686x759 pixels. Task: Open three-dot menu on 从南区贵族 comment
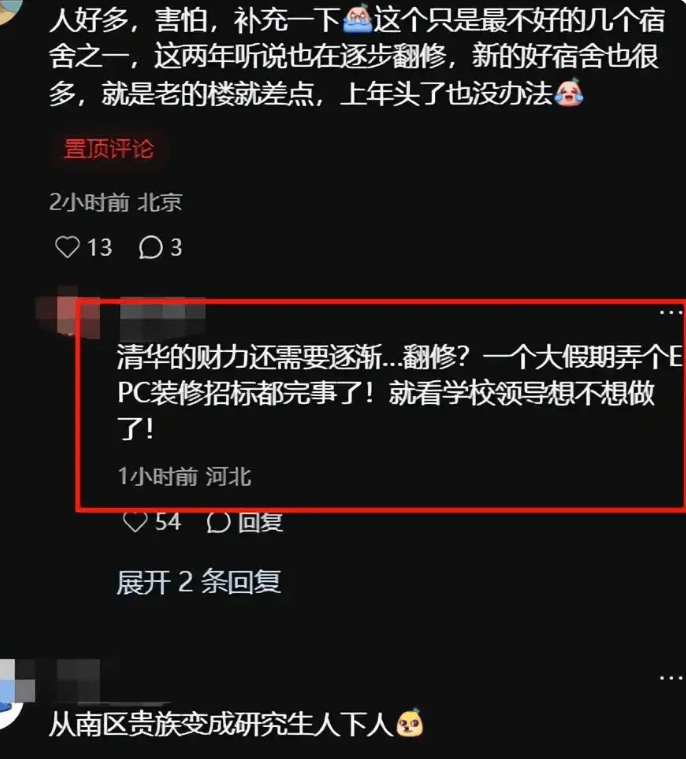coord(671,678)
